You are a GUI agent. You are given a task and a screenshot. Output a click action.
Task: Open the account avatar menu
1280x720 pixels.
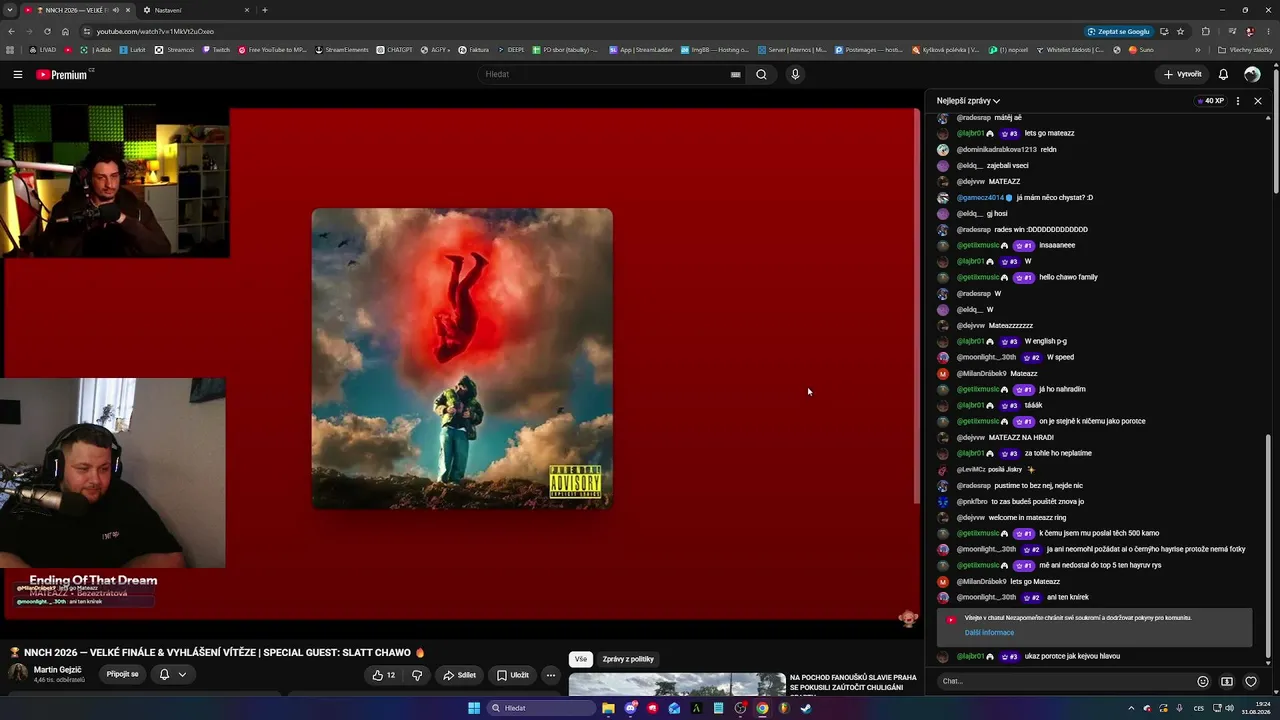(x=1252, y=74)
